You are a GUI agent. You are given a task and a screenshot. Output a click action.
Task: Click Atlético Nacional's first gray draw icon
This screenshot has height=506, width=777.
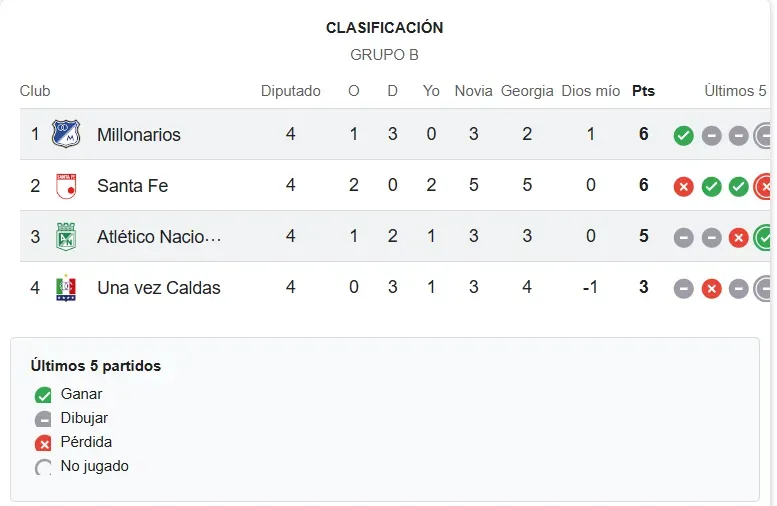(683, 238)
